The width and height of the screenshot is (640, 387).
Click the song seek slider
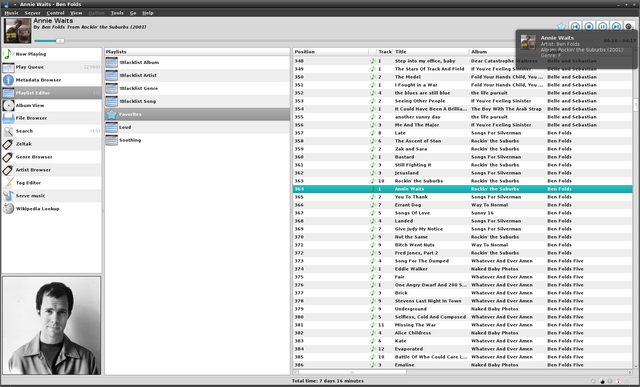tap(60, 41)
